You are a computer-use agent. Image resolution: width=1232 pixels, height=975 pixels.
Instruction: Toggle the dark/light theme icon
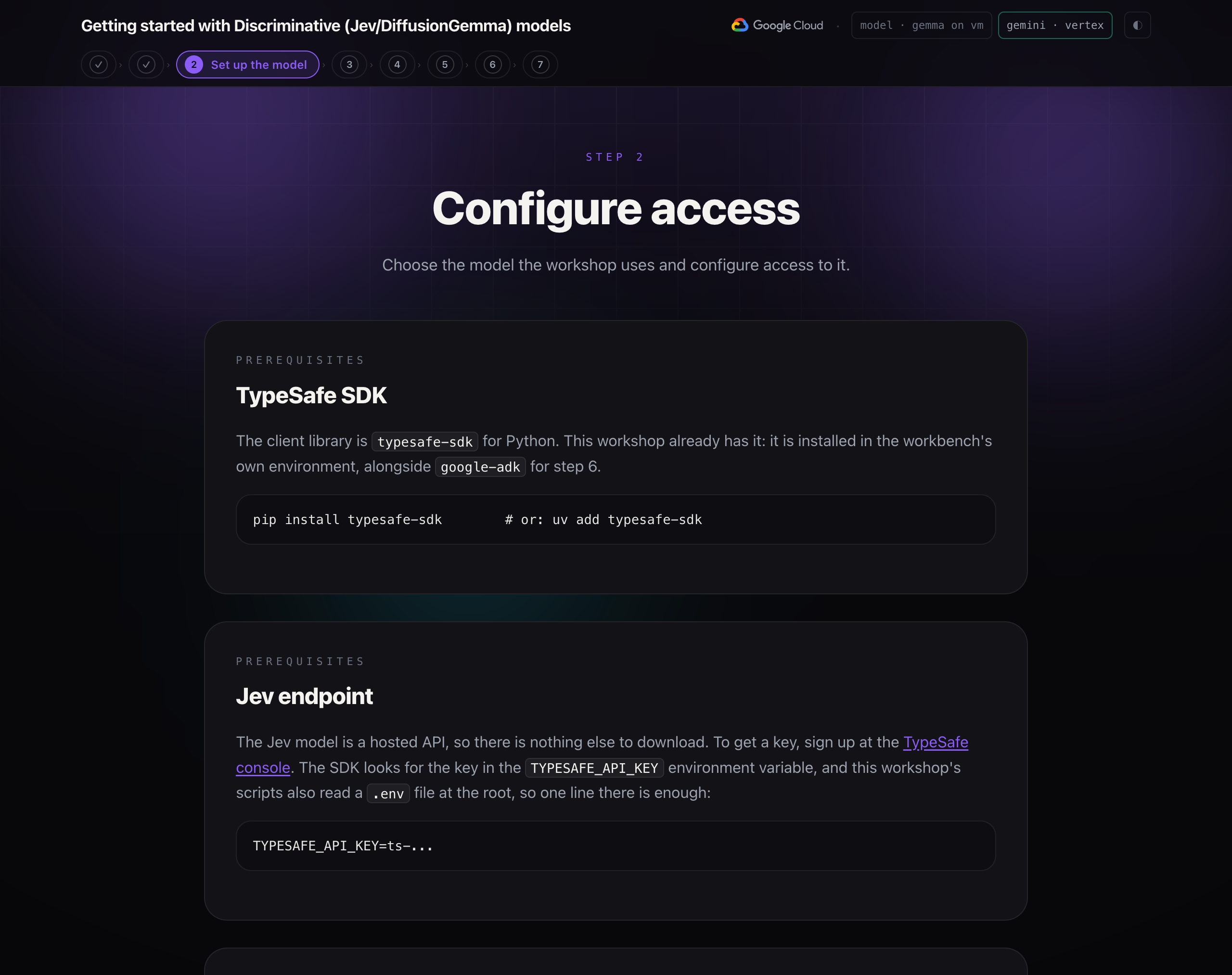(x=1137, y=25)
